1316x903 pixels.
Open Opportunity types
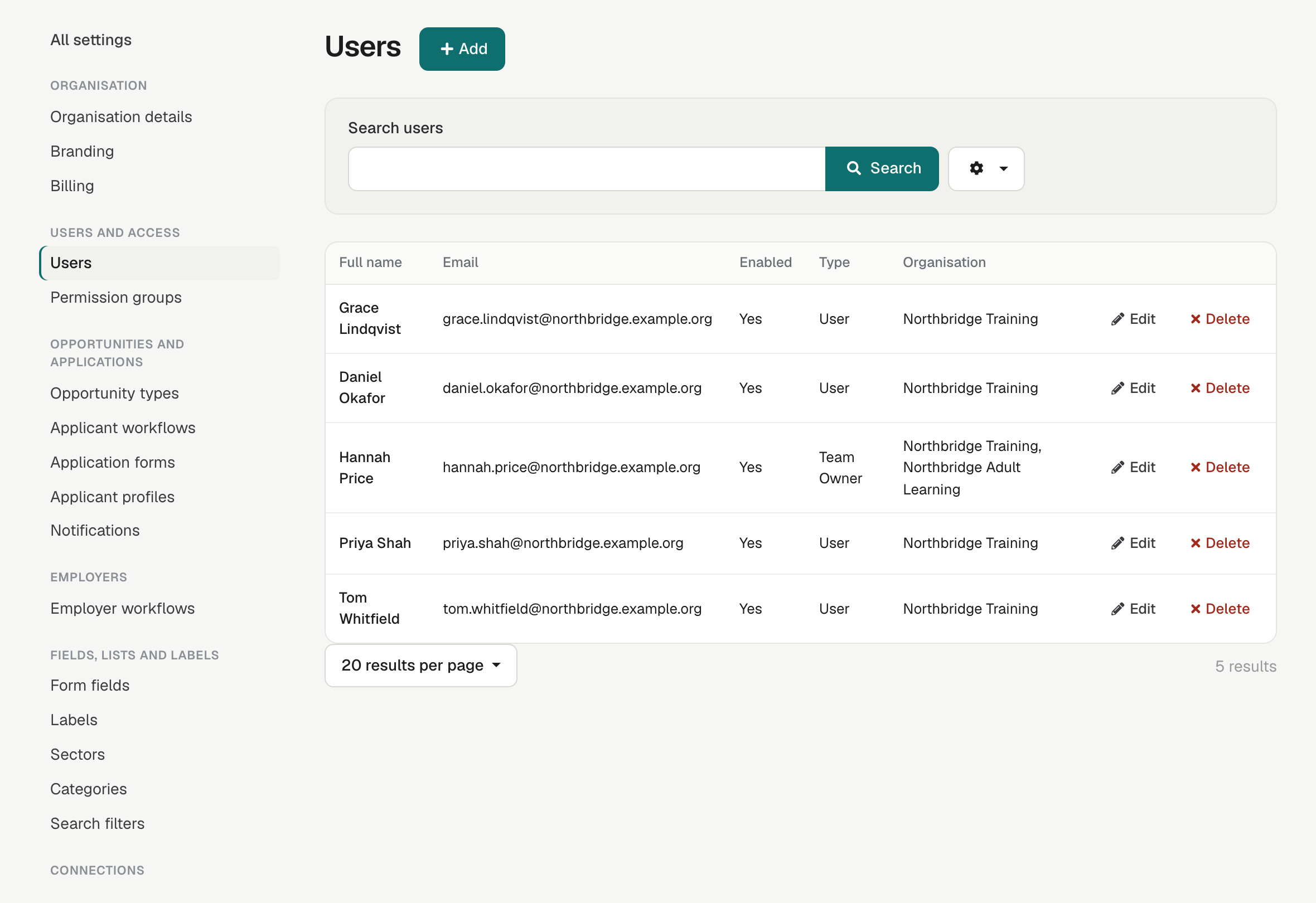114,394
